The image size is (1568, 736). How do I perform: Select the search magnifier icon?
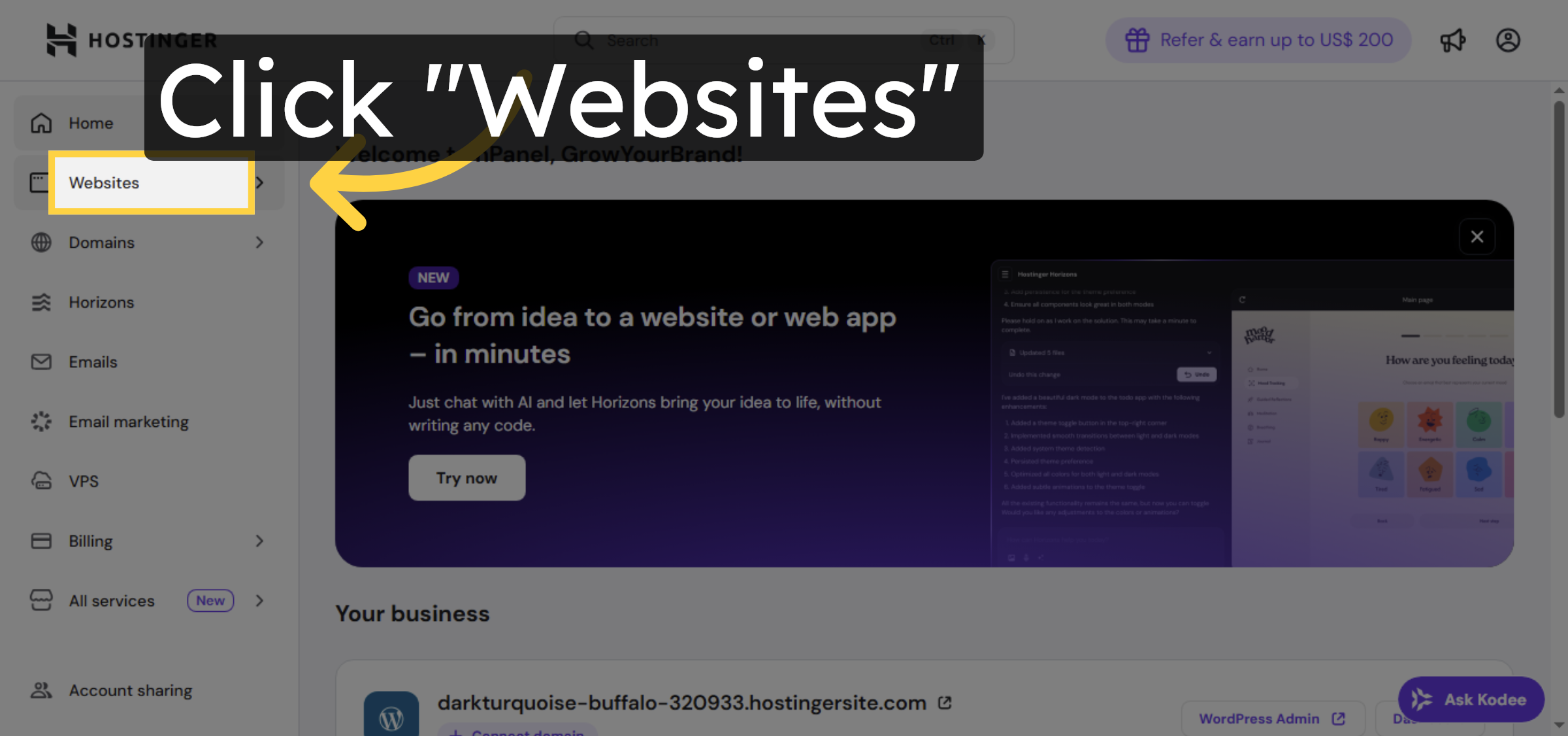point(585,40)
